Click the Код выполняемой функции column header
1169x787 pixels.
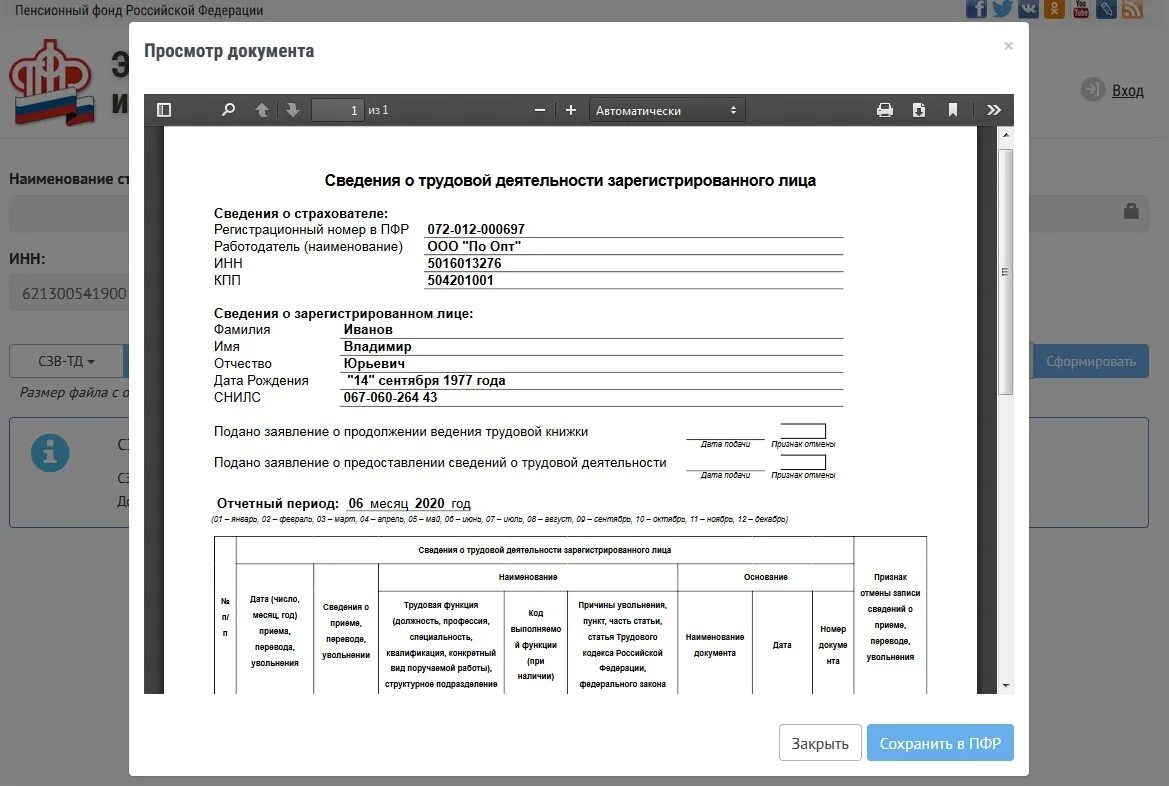tap(535, 645)
